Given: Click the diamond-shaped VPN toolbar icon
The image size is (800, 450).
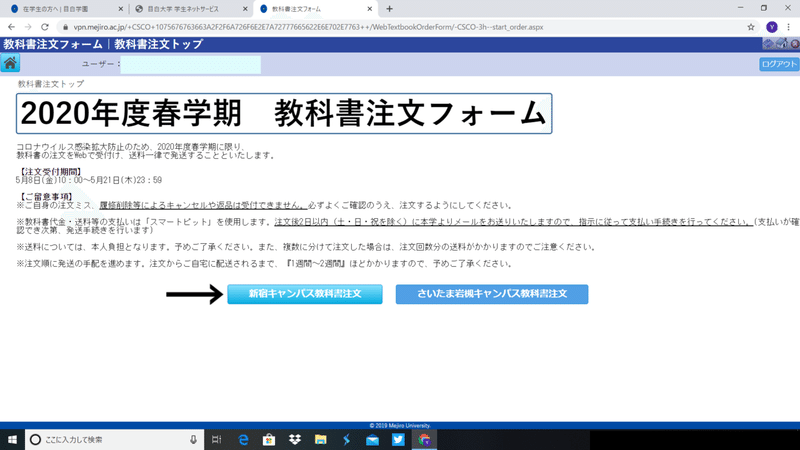Looking at the screenshot, I should coord(768,44).
